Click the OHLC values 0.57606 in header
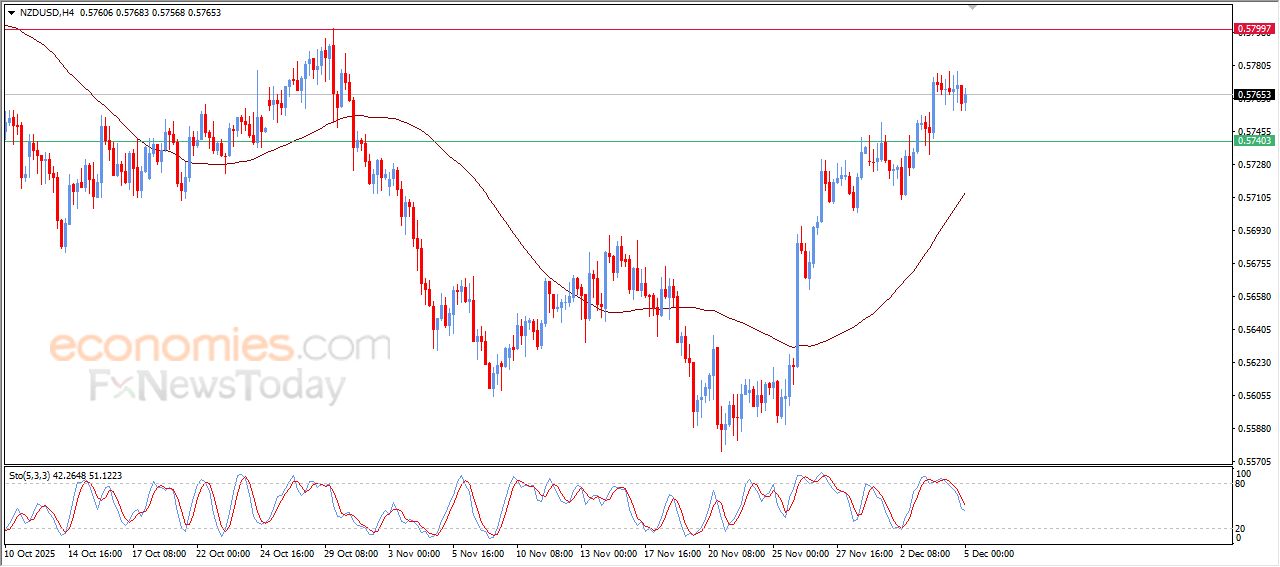Screen dimensions: 1280x567 (98, 13)
